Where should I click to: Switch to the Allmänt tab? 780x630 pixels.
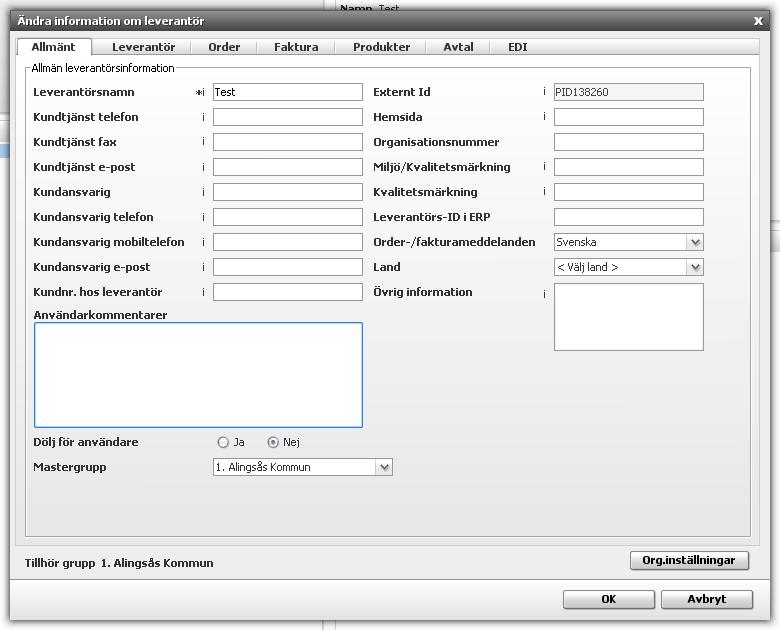pyautogui.click(x=54, y=47)
